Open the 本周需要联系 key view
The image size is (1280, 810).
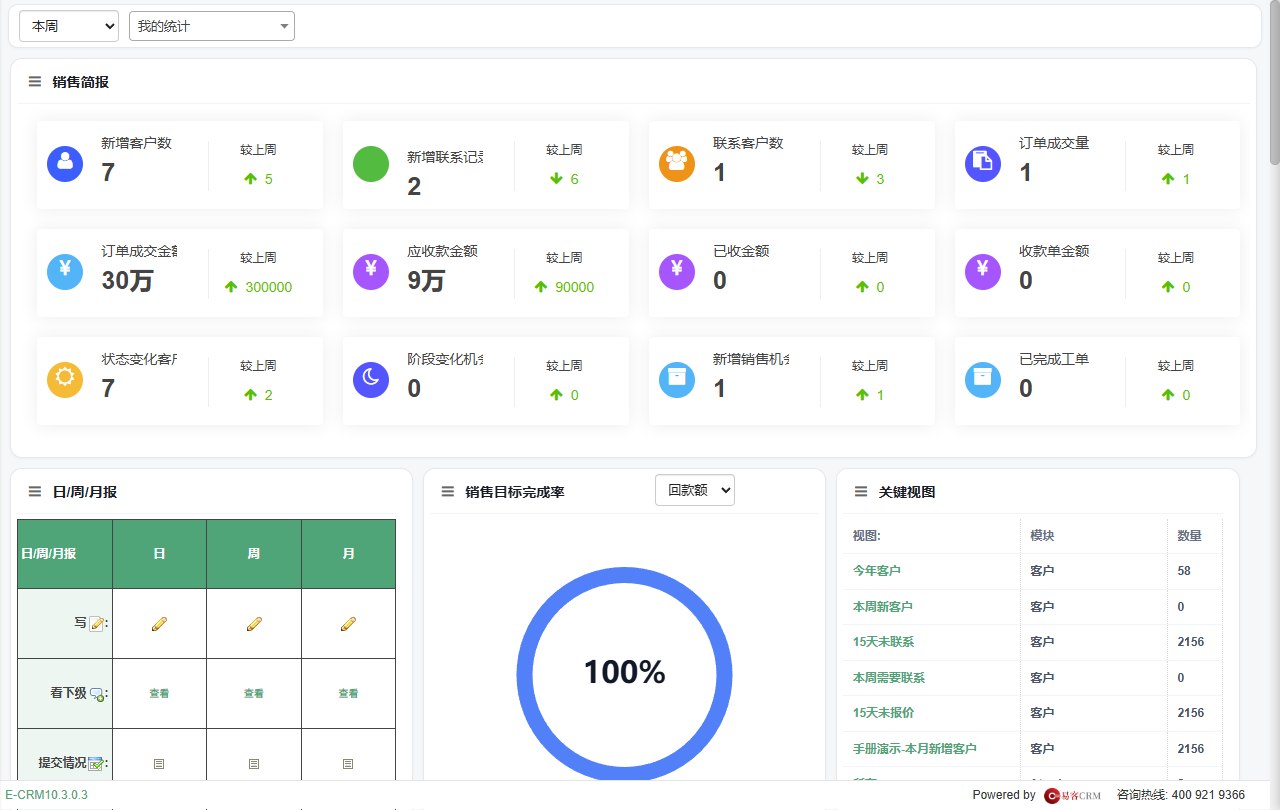pyautogui.click(x=889, y=678)
